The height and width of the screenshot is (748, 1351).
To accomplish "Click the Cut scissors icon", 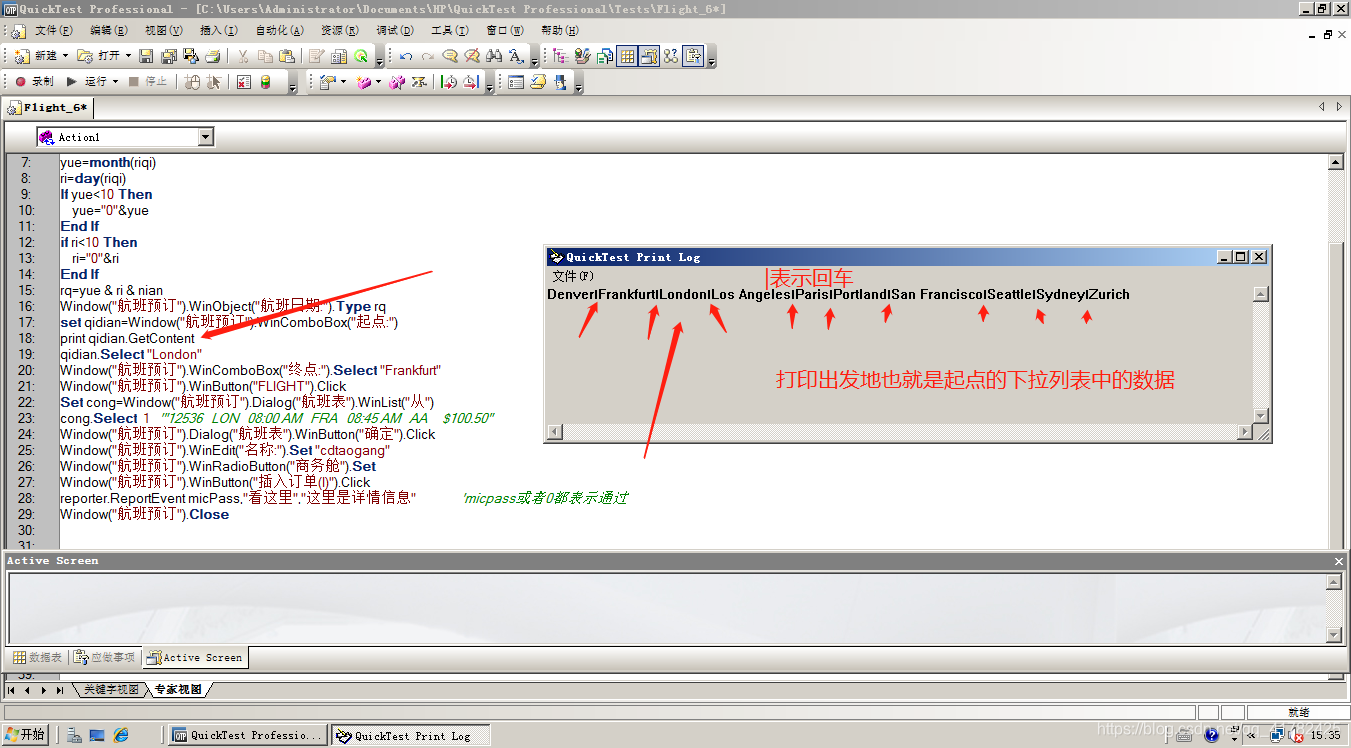I will point(243,56).
